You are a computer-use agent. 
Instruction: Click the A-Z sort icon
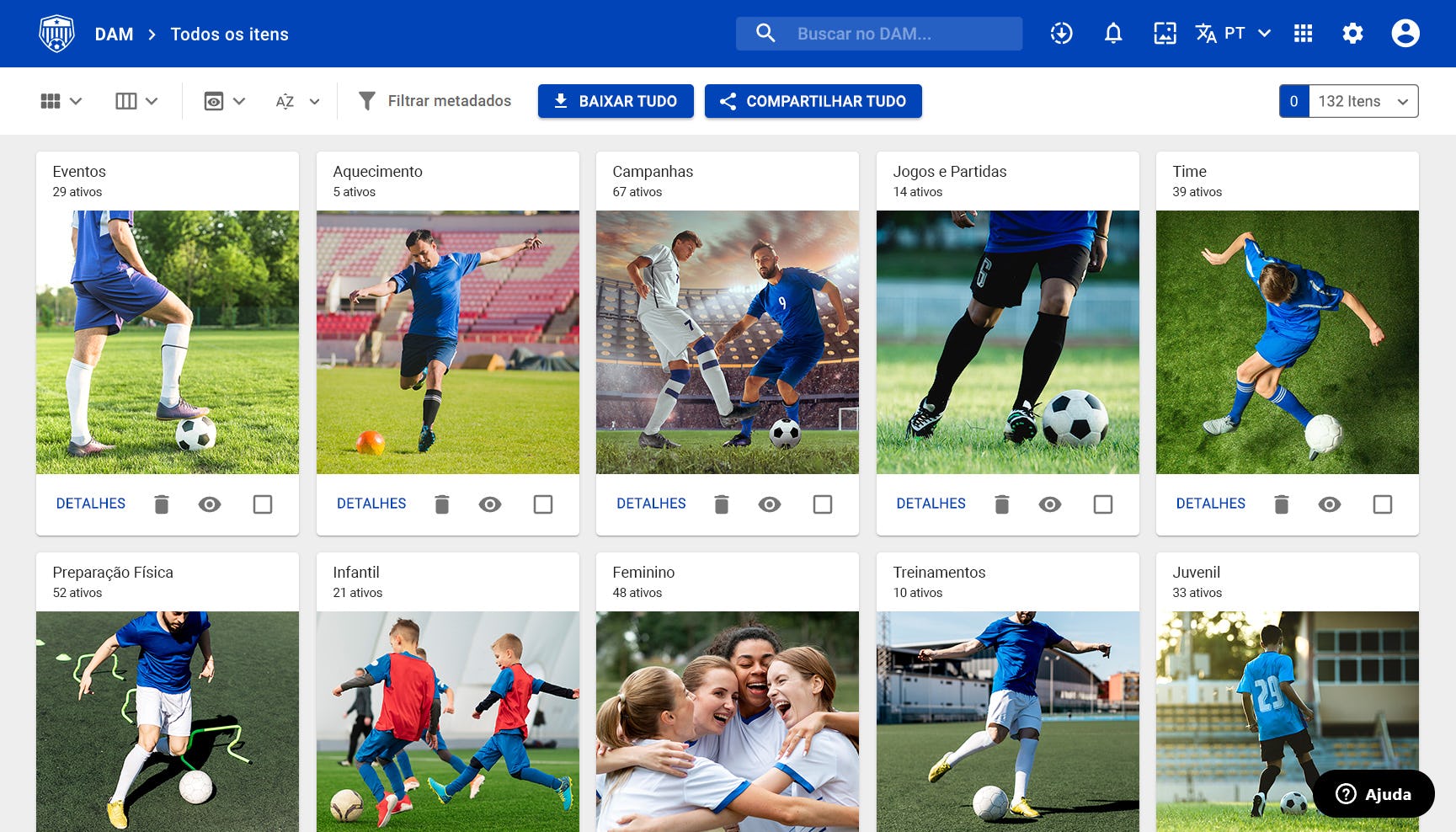[x=285, y=101]
